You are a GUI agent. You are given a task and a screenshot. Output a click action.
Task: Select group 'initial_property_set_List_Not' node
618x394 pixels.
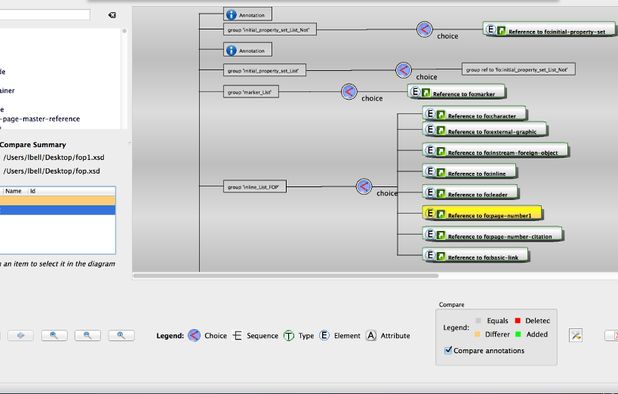(270, 30)
